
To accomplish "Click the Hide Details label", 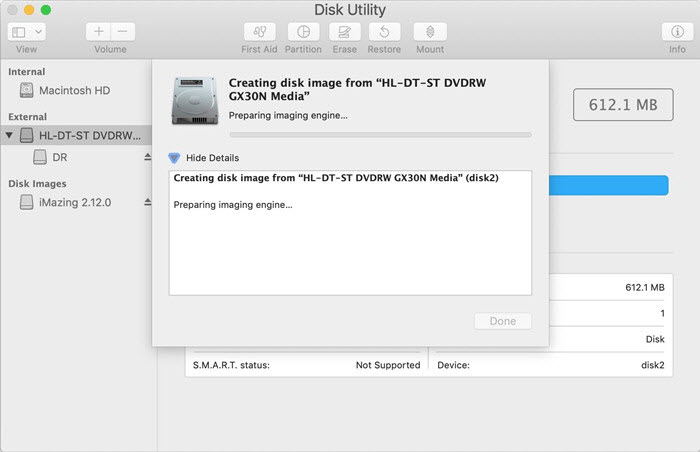I will (x=212, y=158).
